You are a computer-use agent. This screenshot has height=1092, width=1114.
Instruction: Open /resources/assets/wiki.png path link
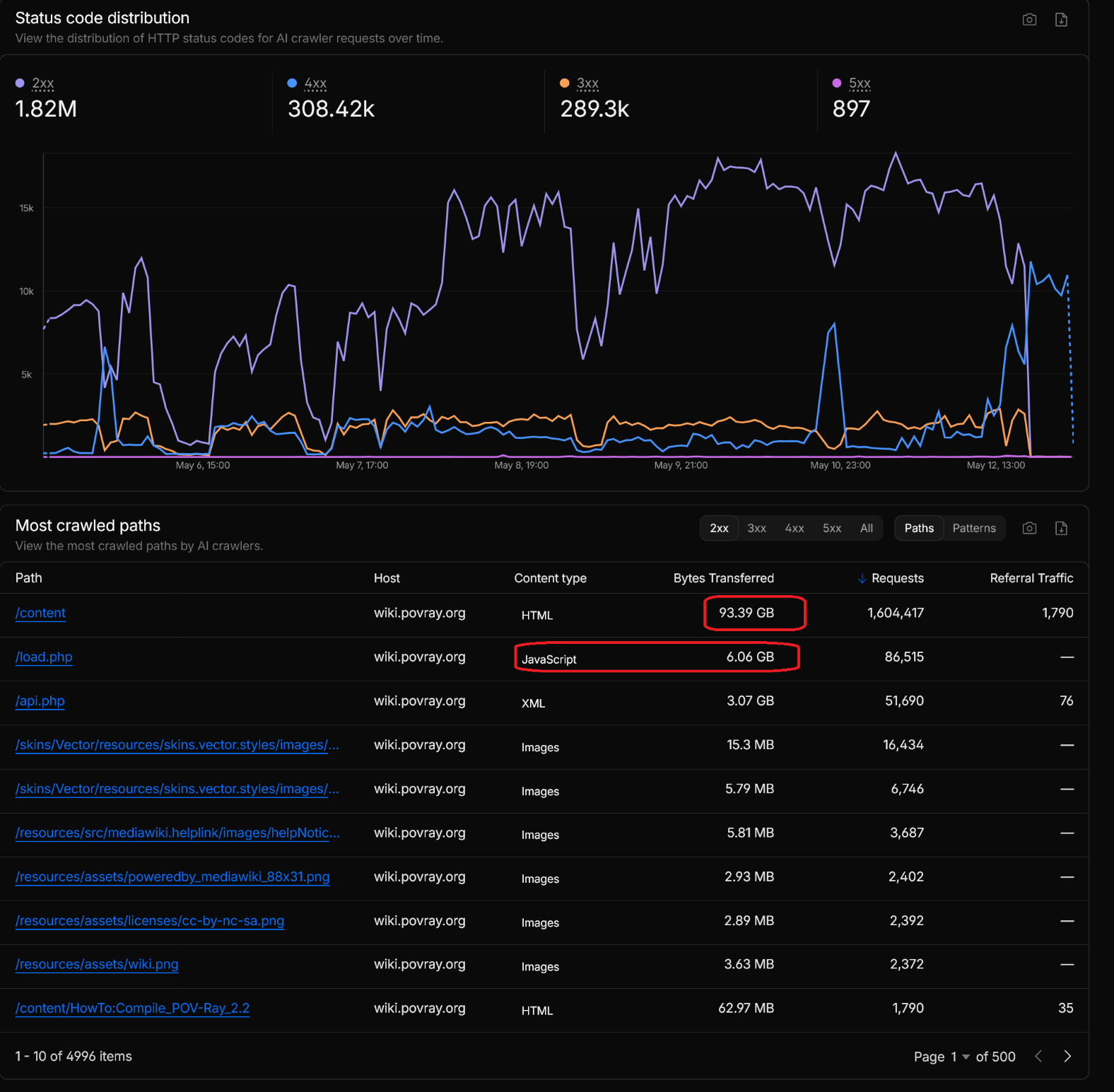click(x=97, y=965)
